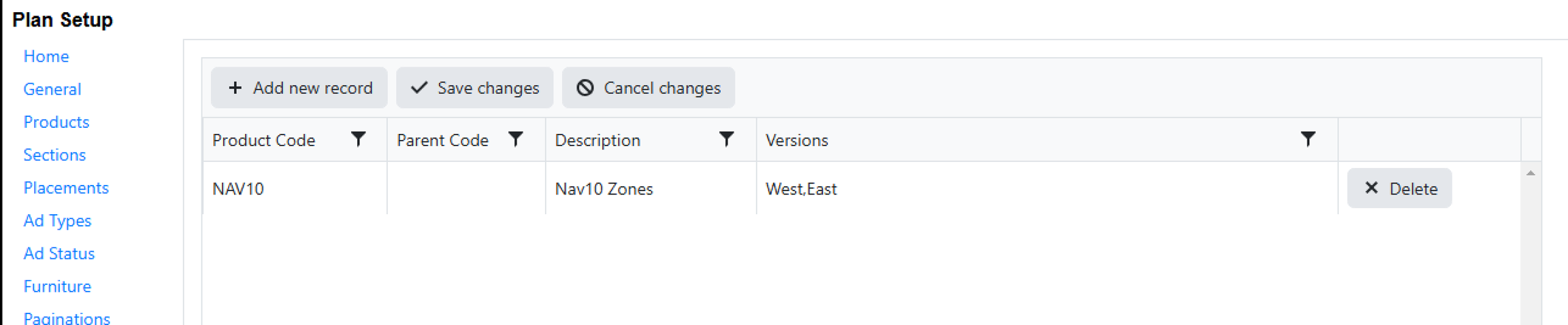Click the NAV10 product code cell
This screenshot has height=325, width=1568.
[x=238, y=189]
